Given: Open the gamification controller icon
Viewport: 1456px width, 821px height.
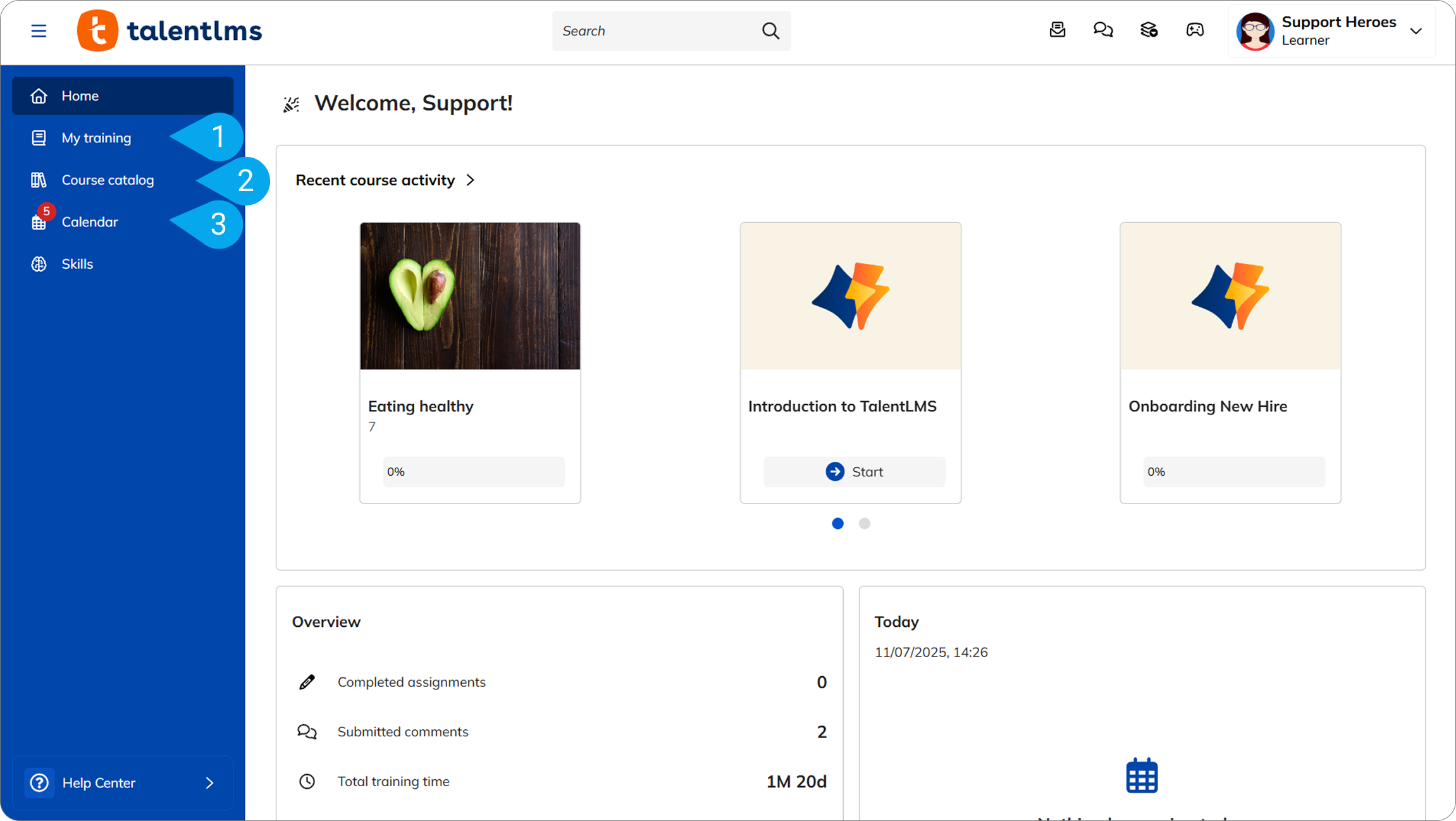Looking at the screenshot, I should [x=1194, y=30].
